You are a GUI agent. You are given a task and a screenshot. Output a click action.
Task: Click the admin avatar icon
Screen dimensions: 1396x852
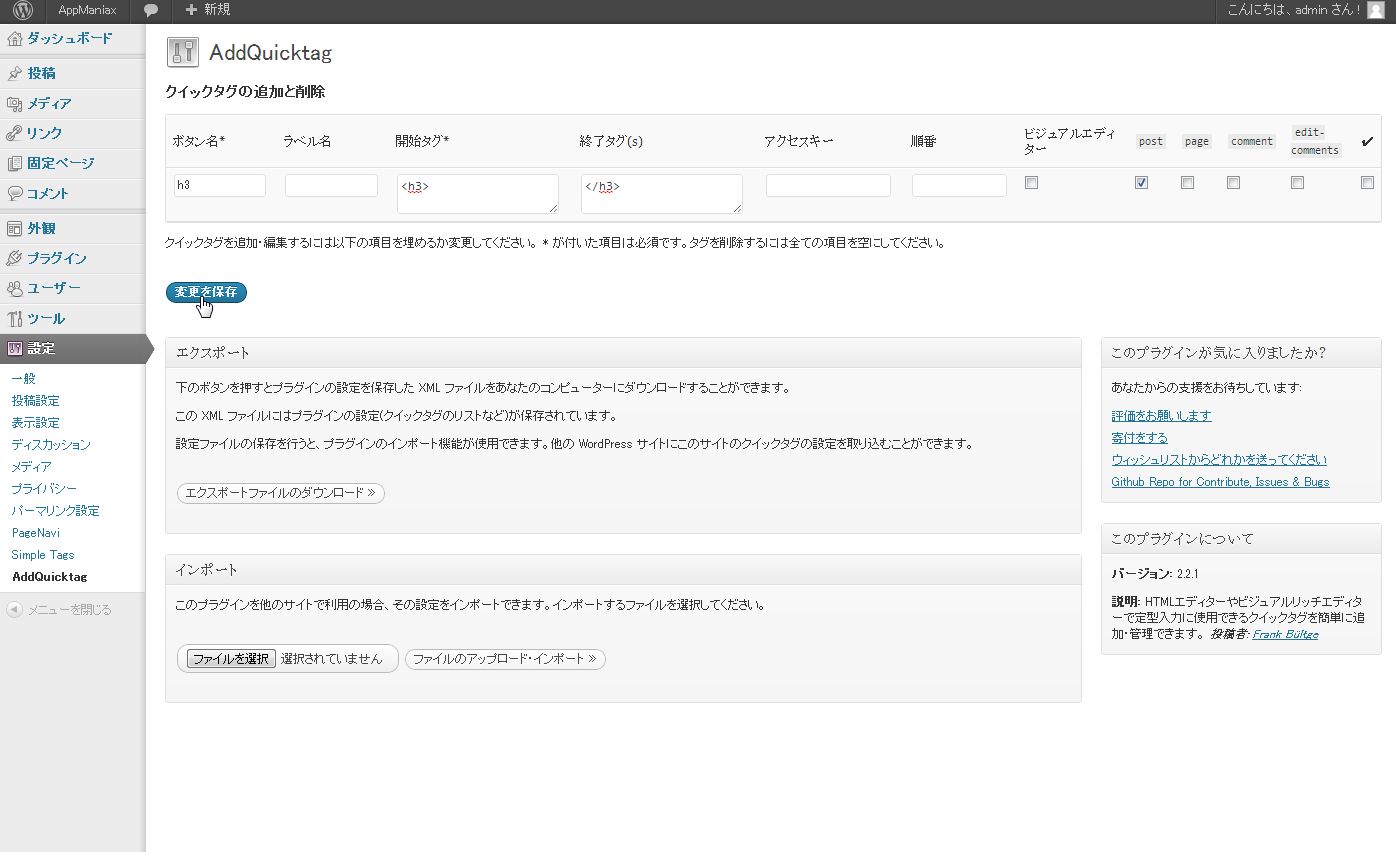(x=1376, y=10)
